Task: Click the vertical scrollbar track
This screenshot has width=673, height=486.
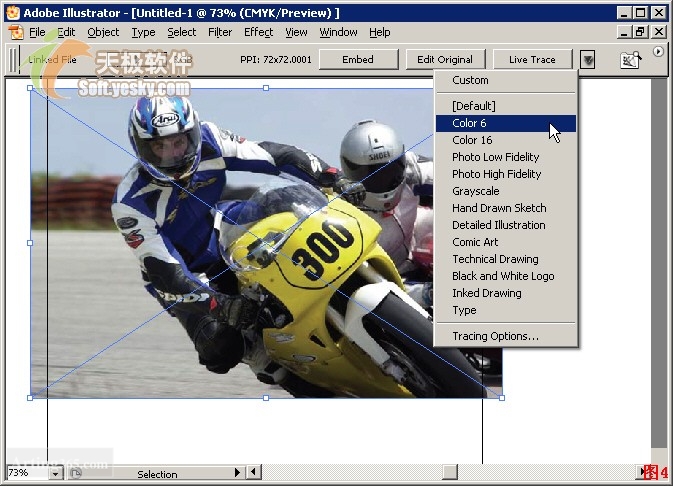Action: point(659,263)
